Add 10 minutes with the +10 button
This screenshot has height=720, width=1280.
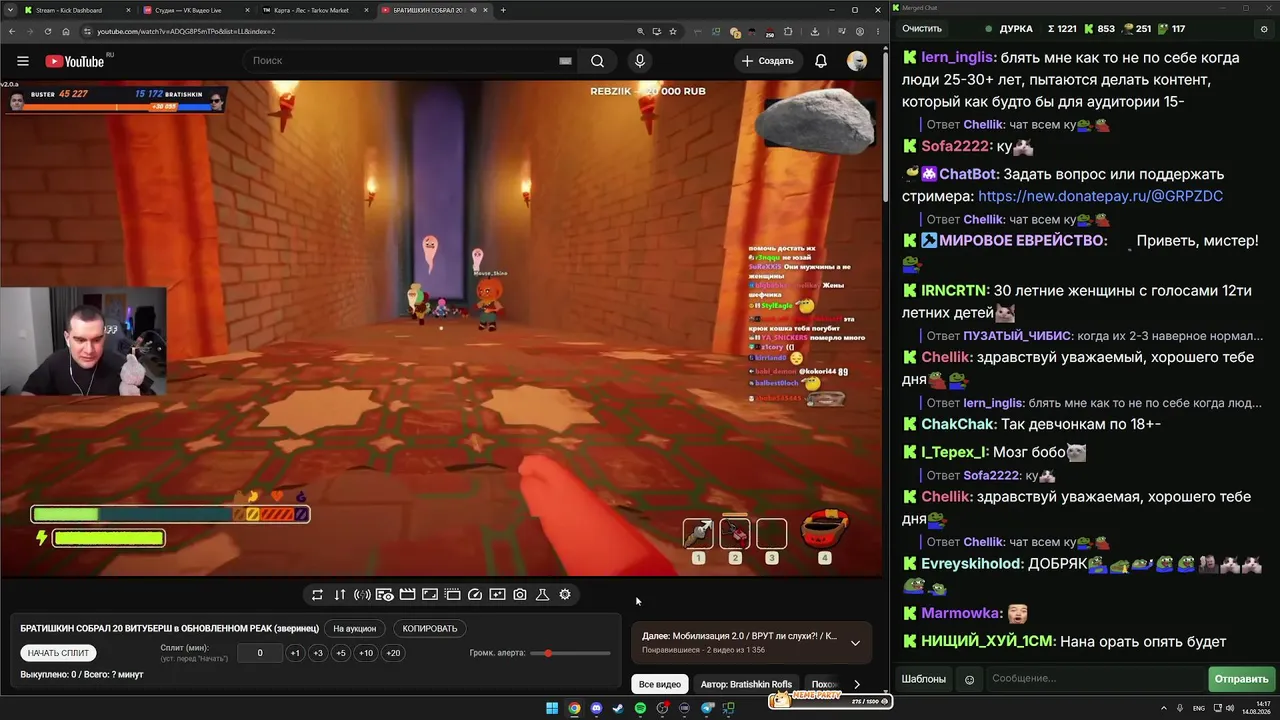tap(366, 653)
